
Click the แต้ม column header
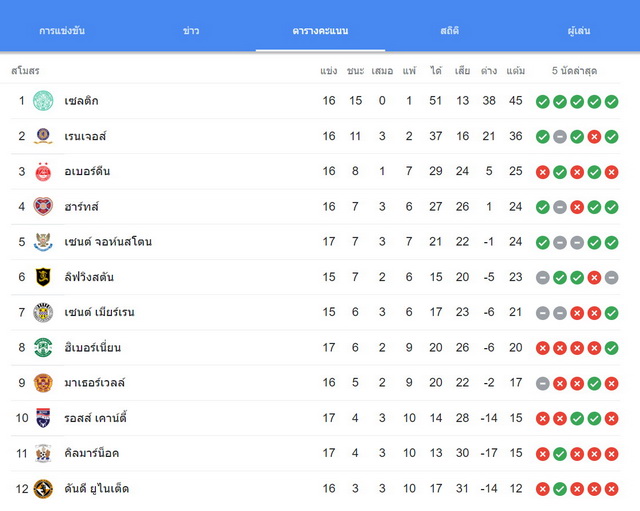pyautogui.click(x=516, y=71)
